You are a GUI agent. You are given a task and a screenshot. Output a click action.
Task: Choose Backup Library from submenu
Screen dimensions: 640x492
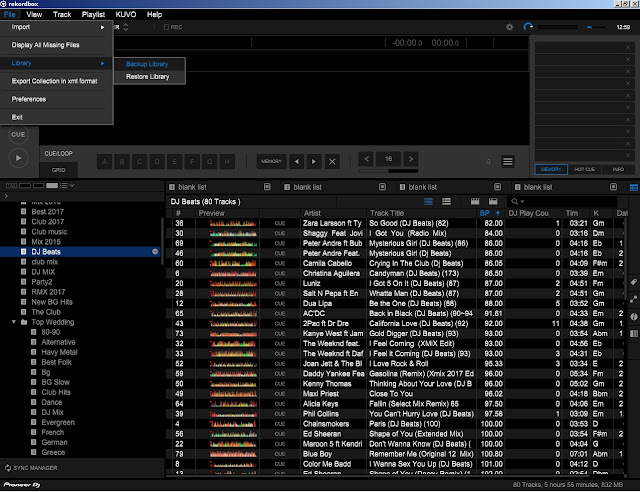tap(149, 64)
